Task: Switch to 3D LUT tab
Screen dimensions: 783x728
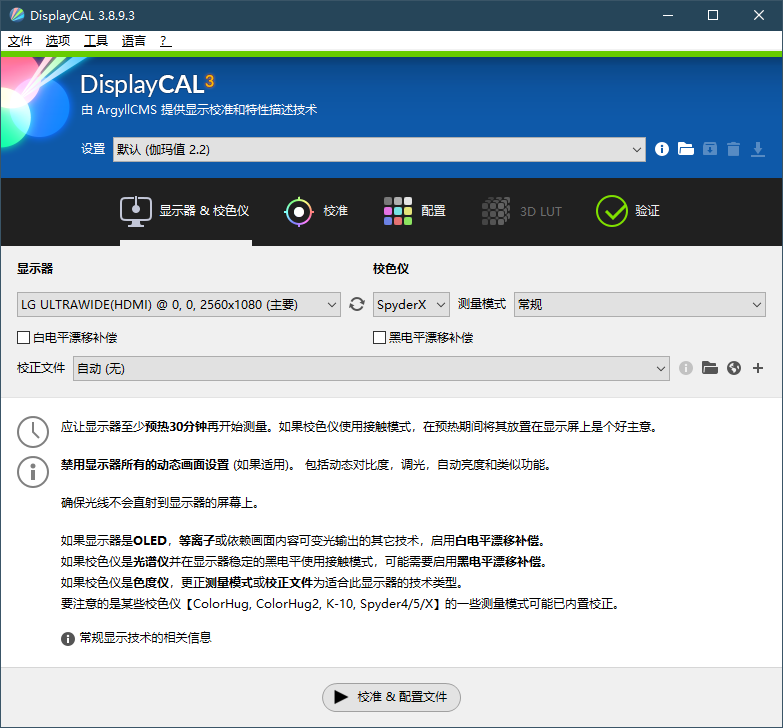Action: point(522,211)
